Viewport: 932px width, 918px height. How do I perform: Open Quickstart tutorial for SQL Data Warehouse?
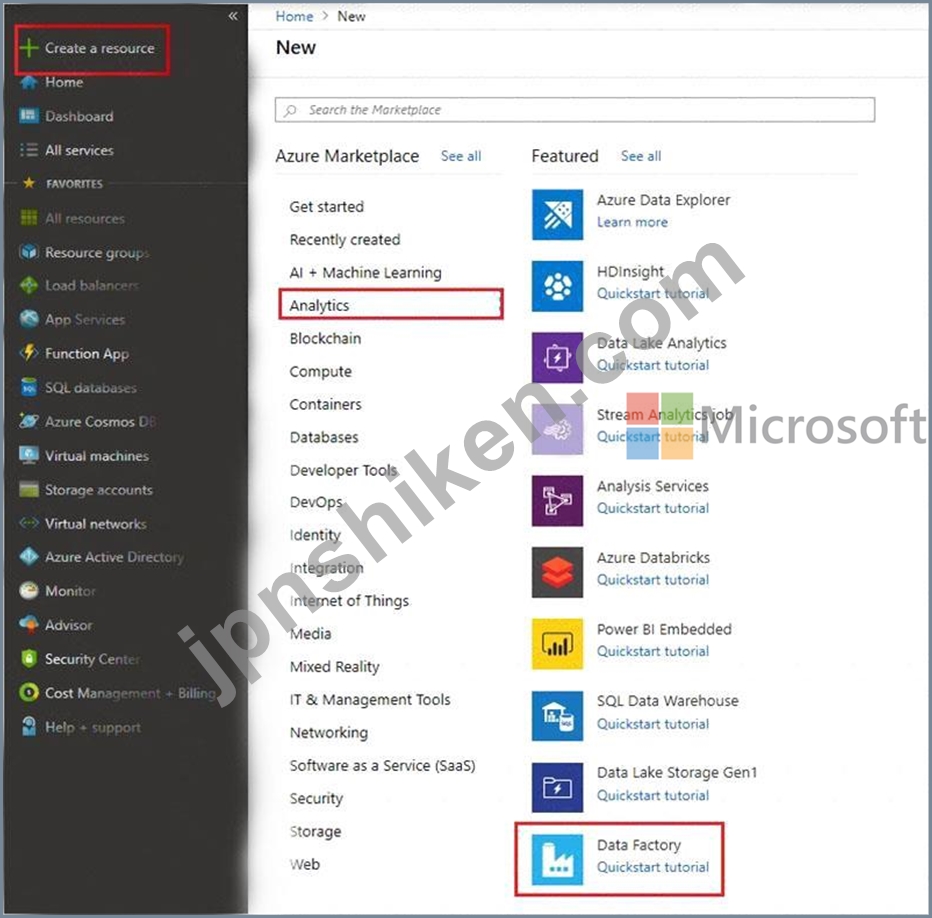tap(653, 724)
